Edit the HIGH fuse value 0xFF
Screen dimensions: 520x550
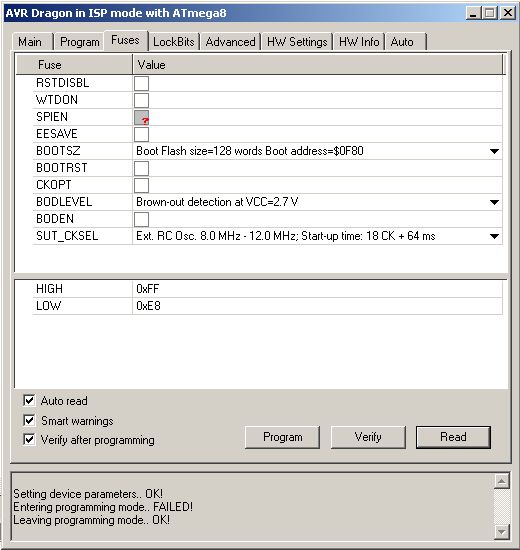(317, 289)
